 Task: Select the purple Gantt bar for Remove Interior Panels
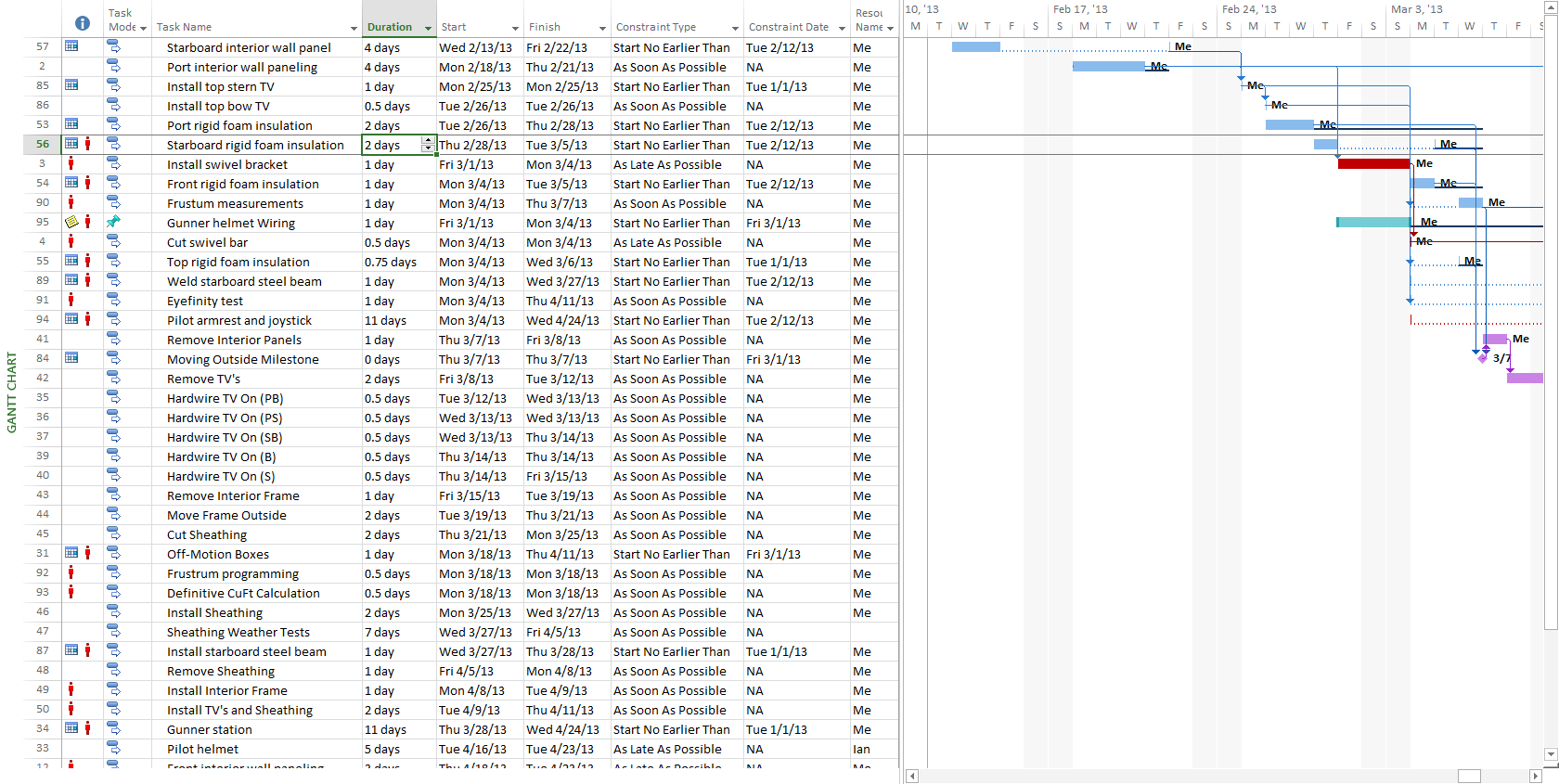(x=1495, y=339)
